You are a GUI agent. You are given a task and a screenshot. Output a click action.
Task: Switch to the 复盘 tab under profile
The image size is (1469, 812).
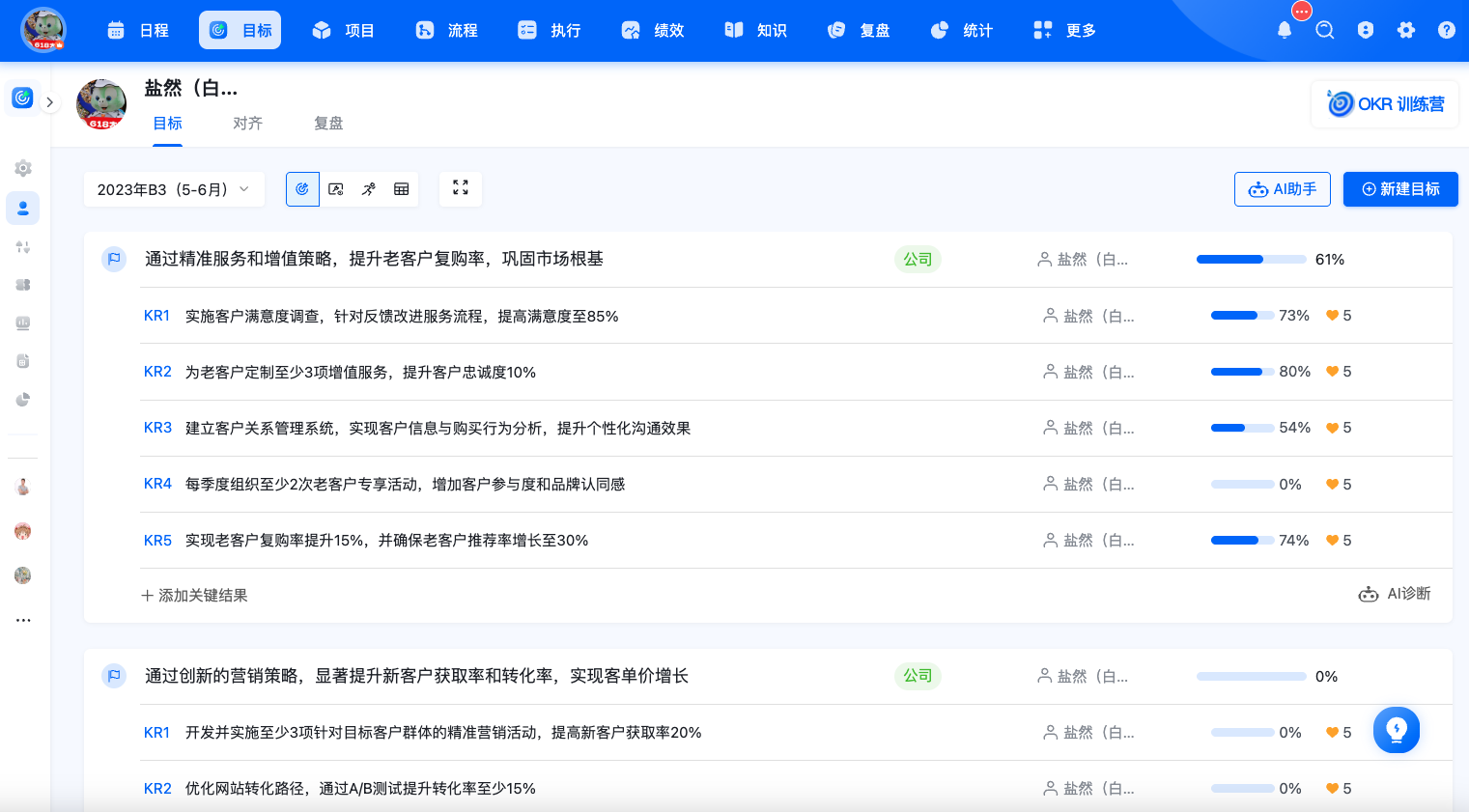(328, 124)
